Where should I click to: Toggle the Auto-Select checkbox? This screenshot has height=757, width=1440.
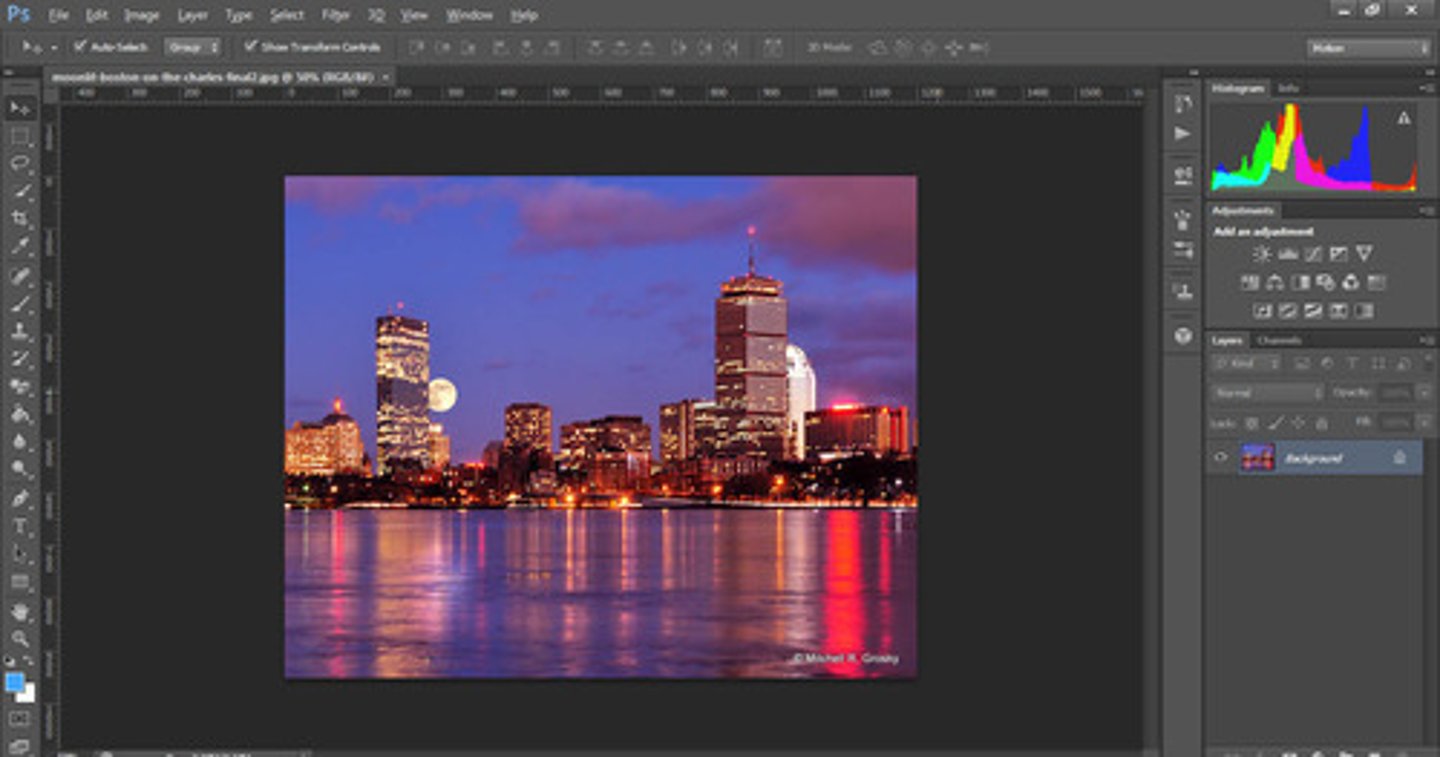click(x=81, y=47)
